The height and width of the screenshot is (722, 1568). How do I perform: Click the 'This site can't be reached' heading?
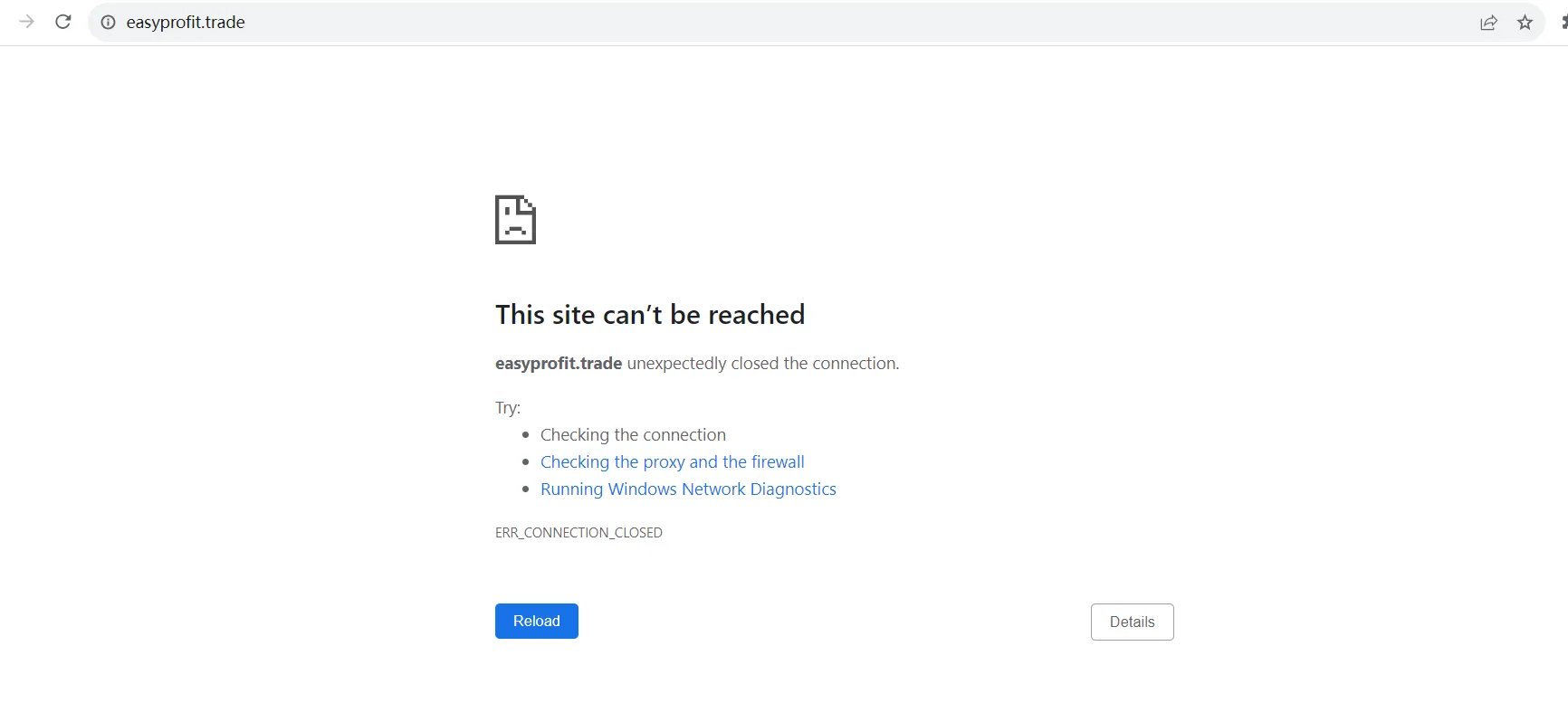click(x=650, y=314)
